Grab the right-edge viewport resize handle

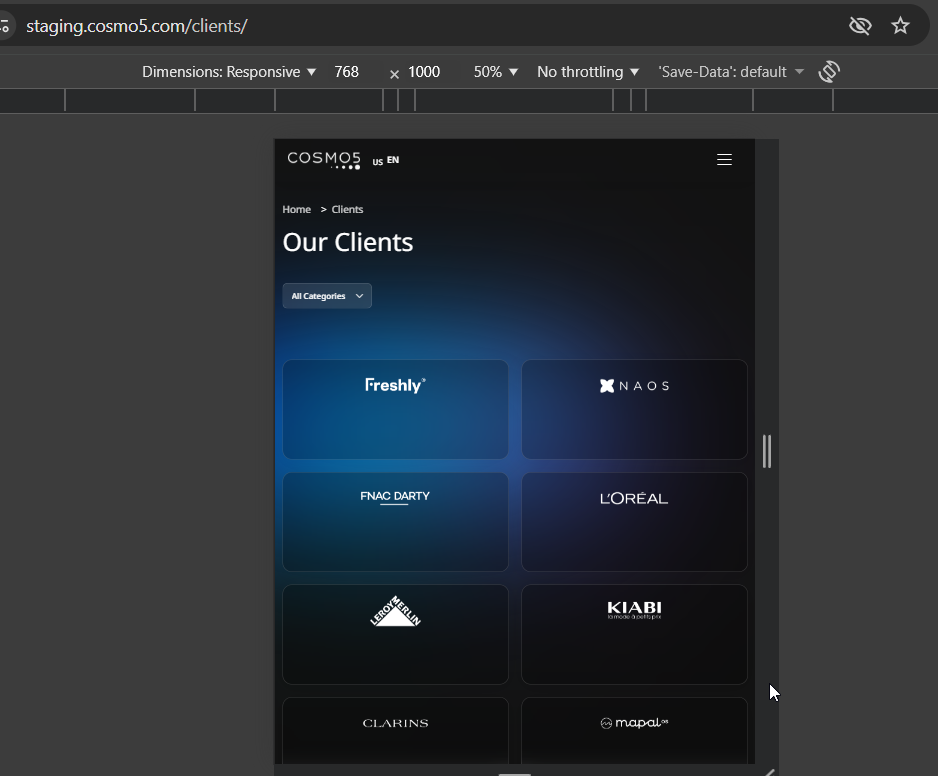767,451
